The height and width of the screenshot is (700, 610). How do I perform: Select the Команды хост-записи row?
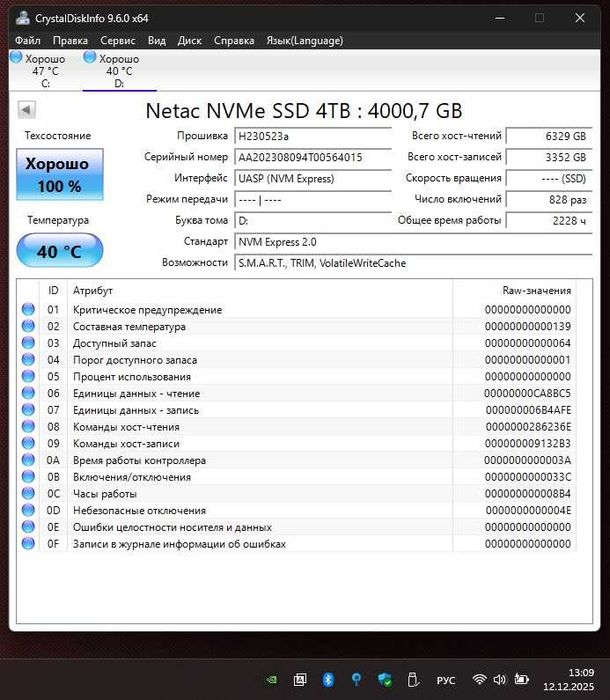(297, 443)
